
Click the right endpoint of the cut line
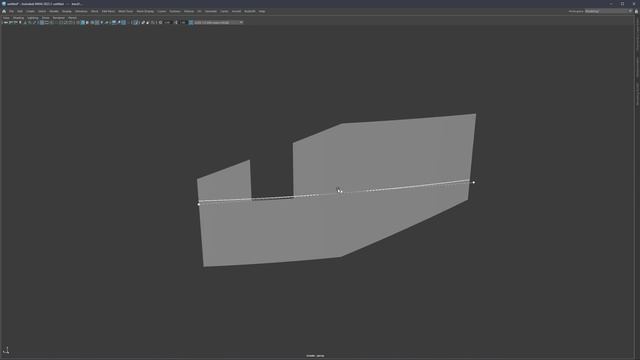473,182
